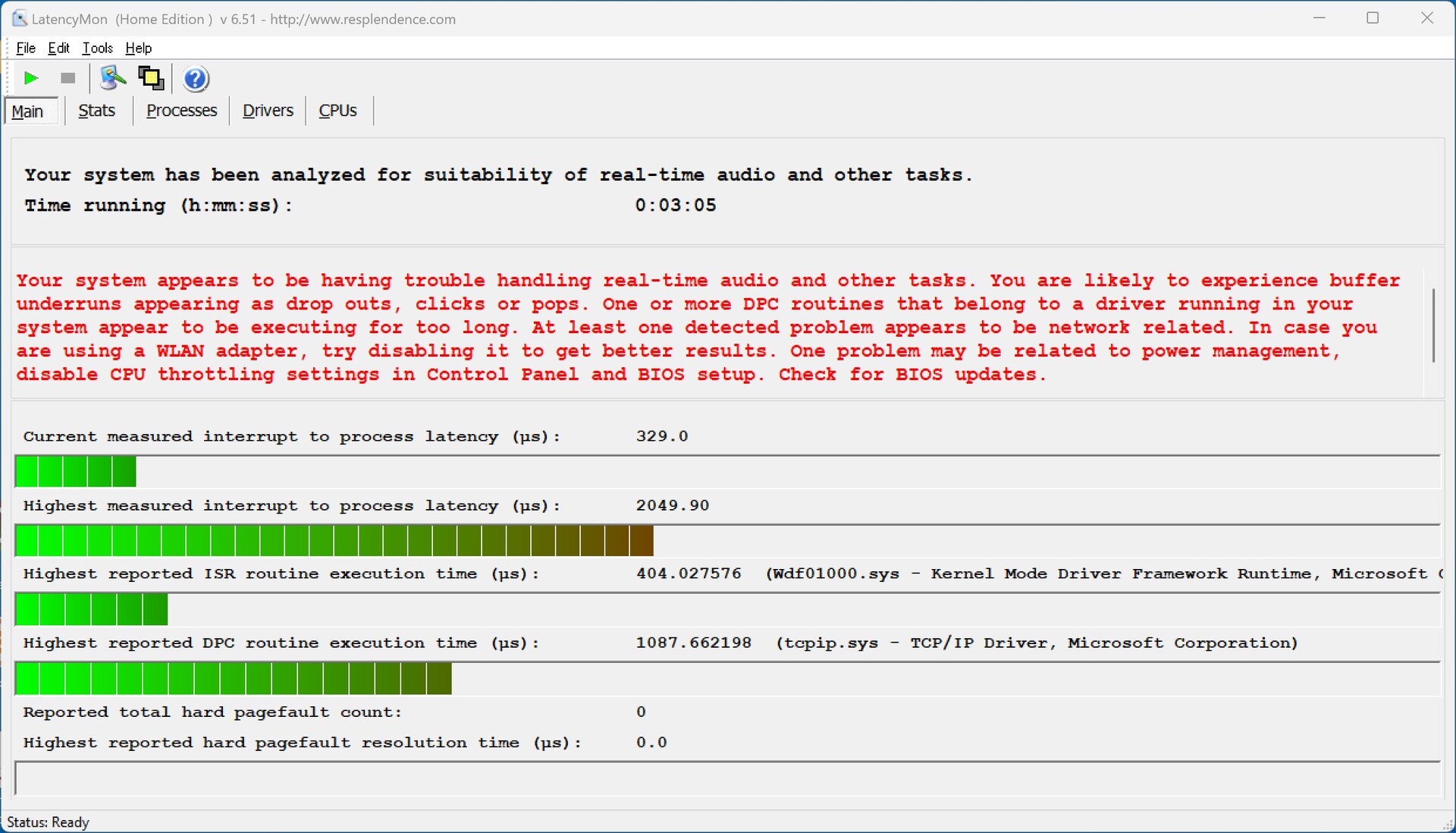Screen dimensions: 1456x833
Task: Switch to the Drivers tab
Action: coord(268,111)
